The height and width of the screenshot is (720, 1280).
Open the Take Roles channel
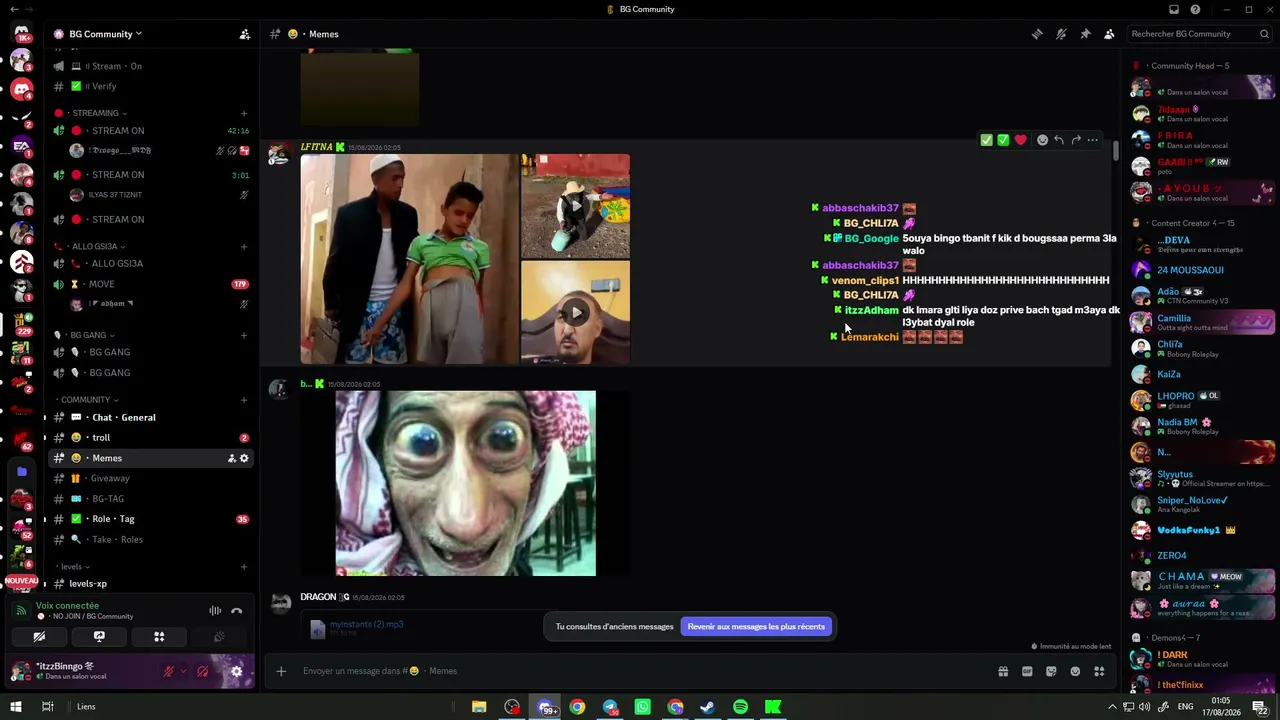pos(150,540)
